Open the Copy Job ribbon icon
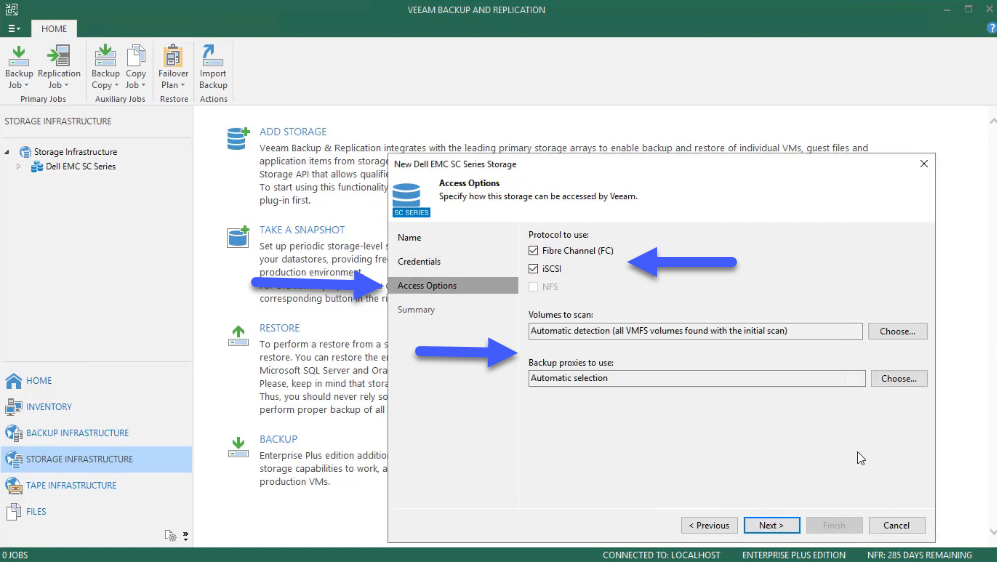 click(x=135, y=56)
